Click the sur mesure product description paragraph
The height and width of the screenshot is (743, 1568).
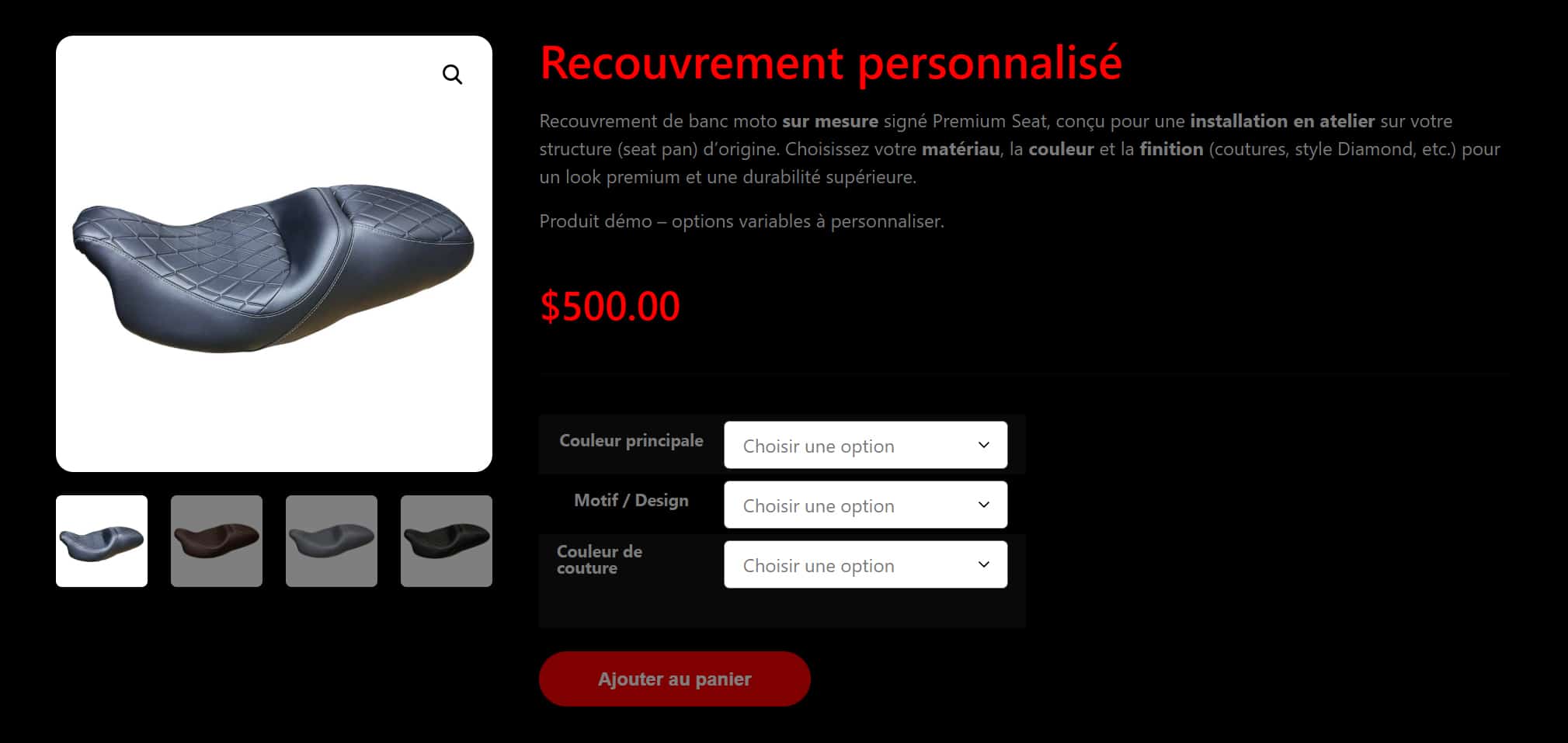(1020, 149)
